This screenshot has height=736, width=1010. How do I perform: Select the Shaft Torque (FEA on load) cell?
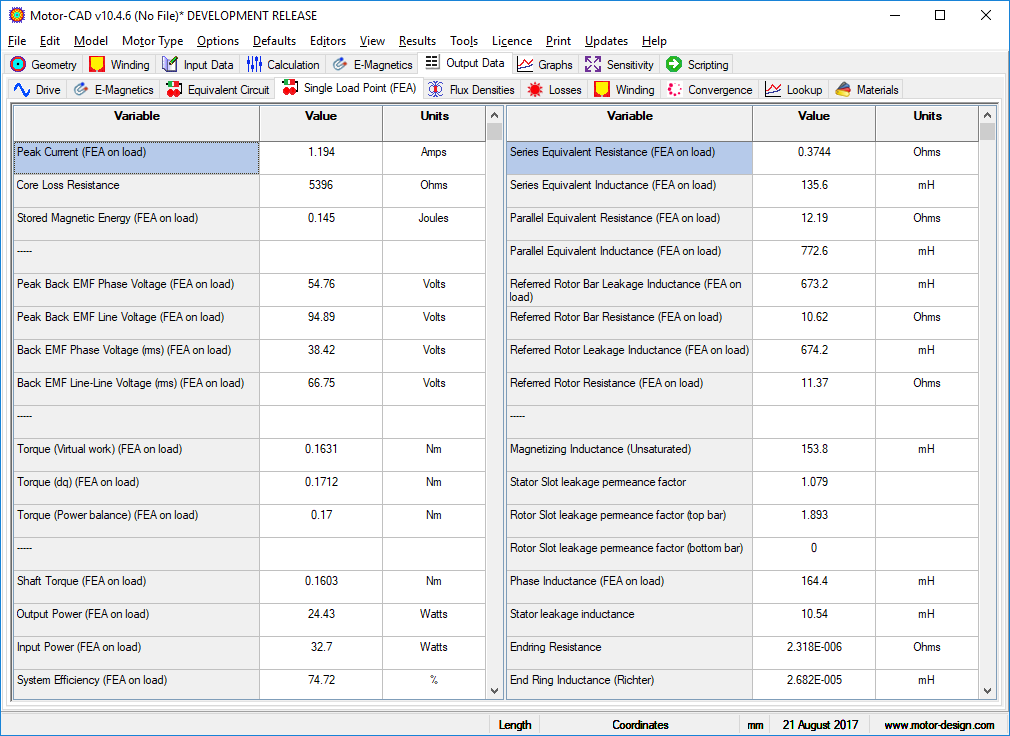(x=137, y=587)
